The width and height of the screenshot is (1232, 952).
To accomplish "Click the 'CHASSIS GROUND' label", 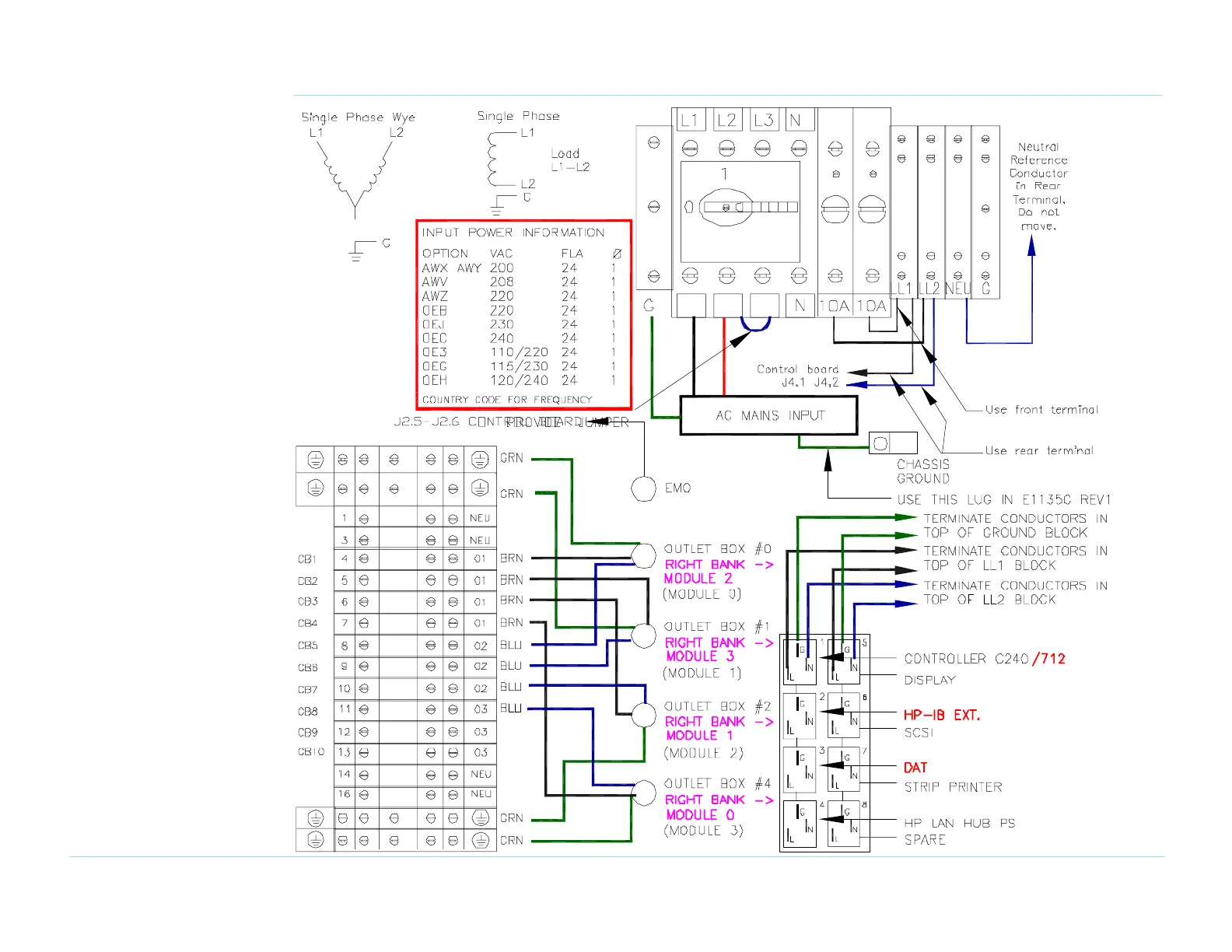I will coord(923,471).
